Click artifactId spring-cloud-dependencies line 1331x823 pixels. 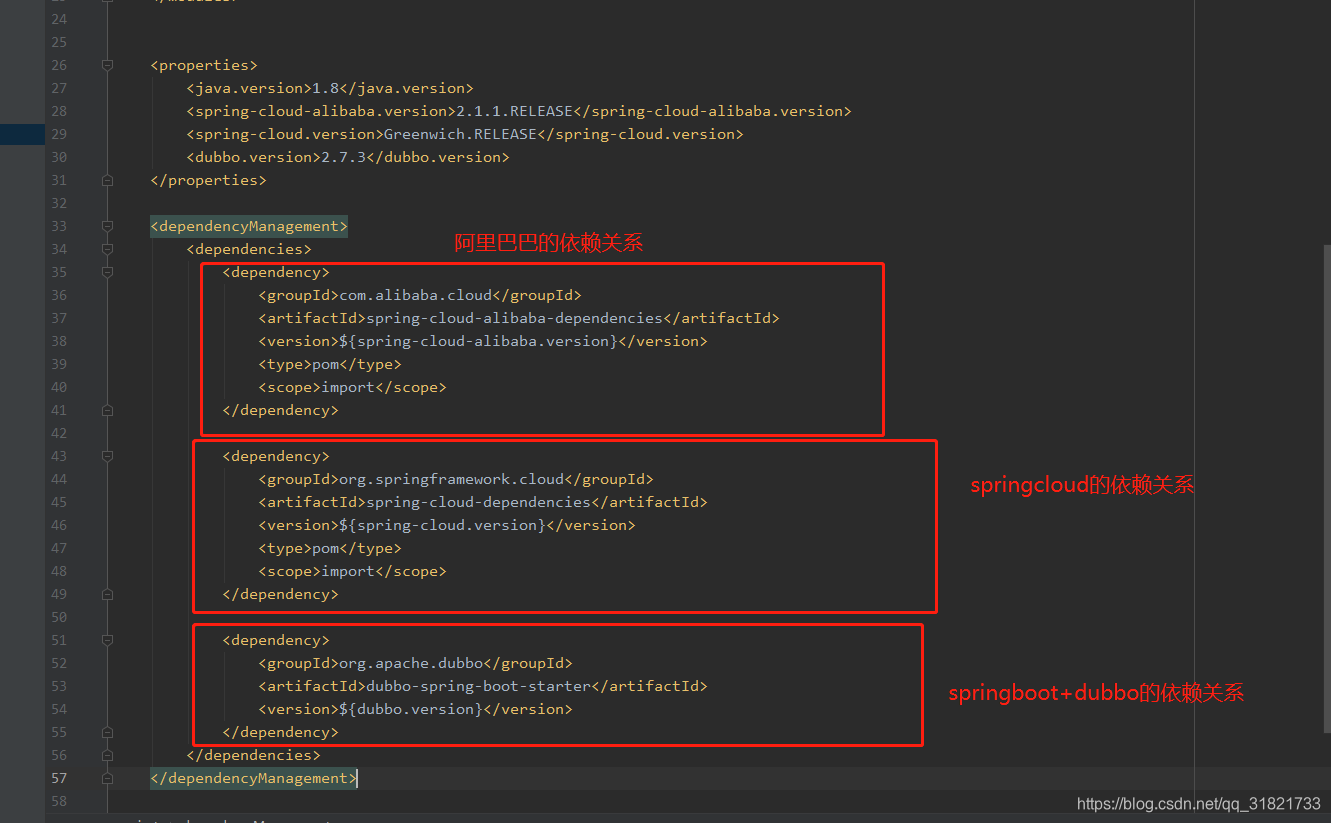click(x=482, y=502)
